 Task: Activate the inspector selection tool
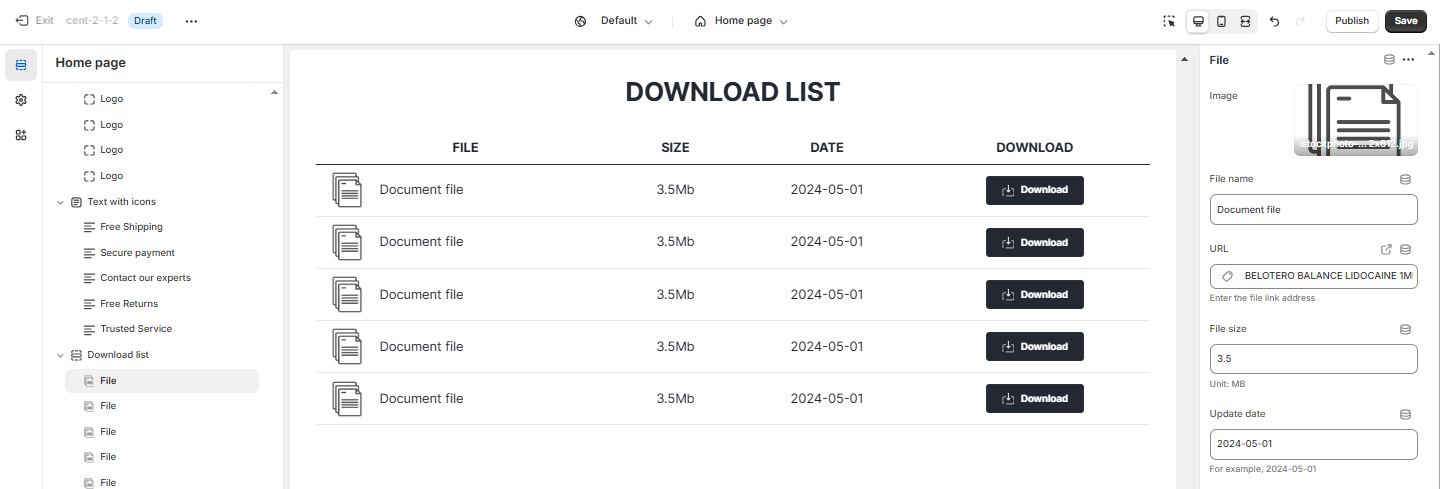[x=1169, y=21]
